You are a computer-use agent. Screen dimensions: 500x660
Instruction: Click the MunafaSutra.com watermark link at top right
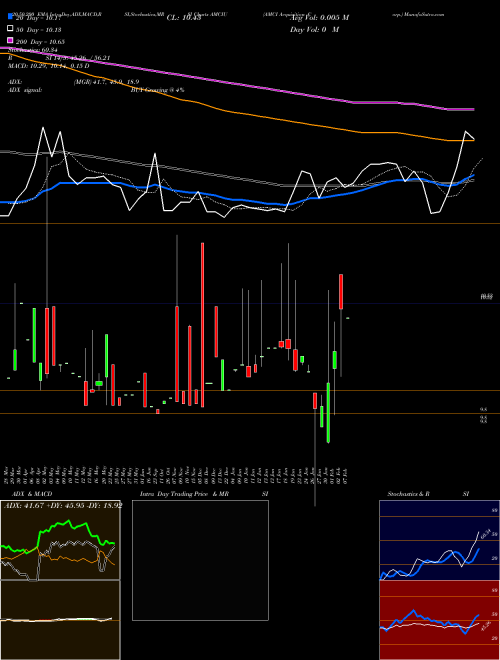(423, 14)
